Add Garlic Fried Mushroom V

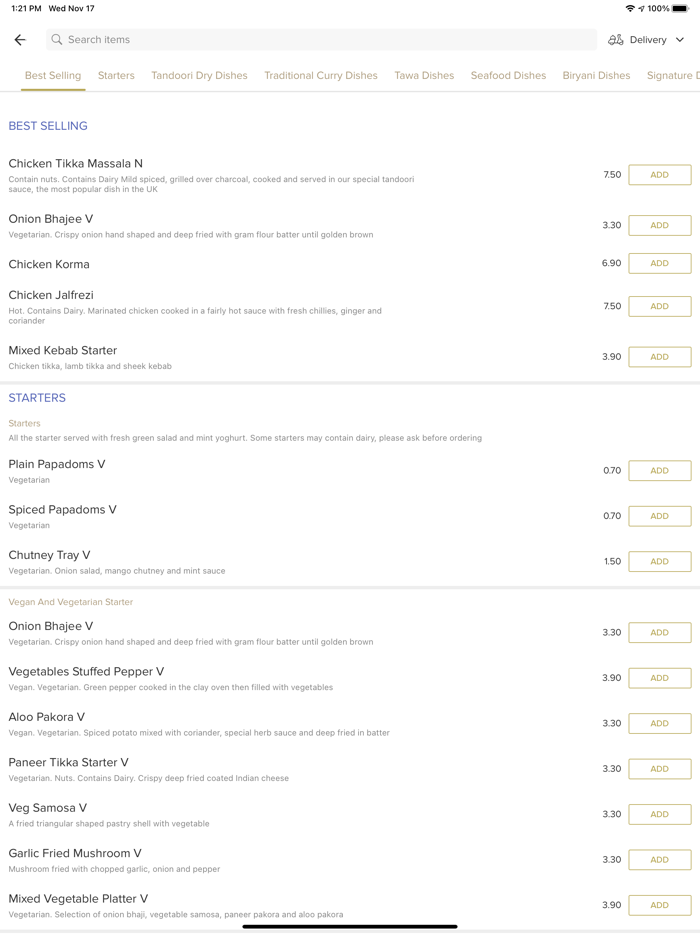click(x=659, y=860)
